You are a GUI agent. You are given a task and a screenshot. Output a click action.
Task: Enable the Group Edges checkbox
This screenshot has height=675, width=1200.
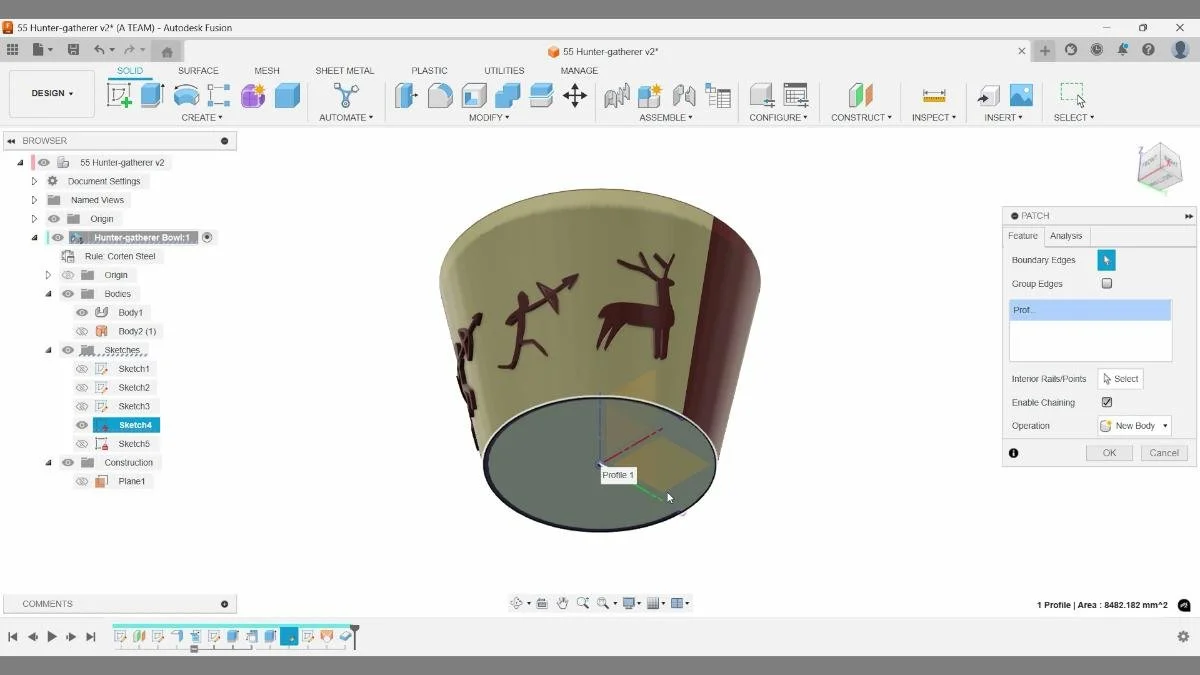[1107, 283]
